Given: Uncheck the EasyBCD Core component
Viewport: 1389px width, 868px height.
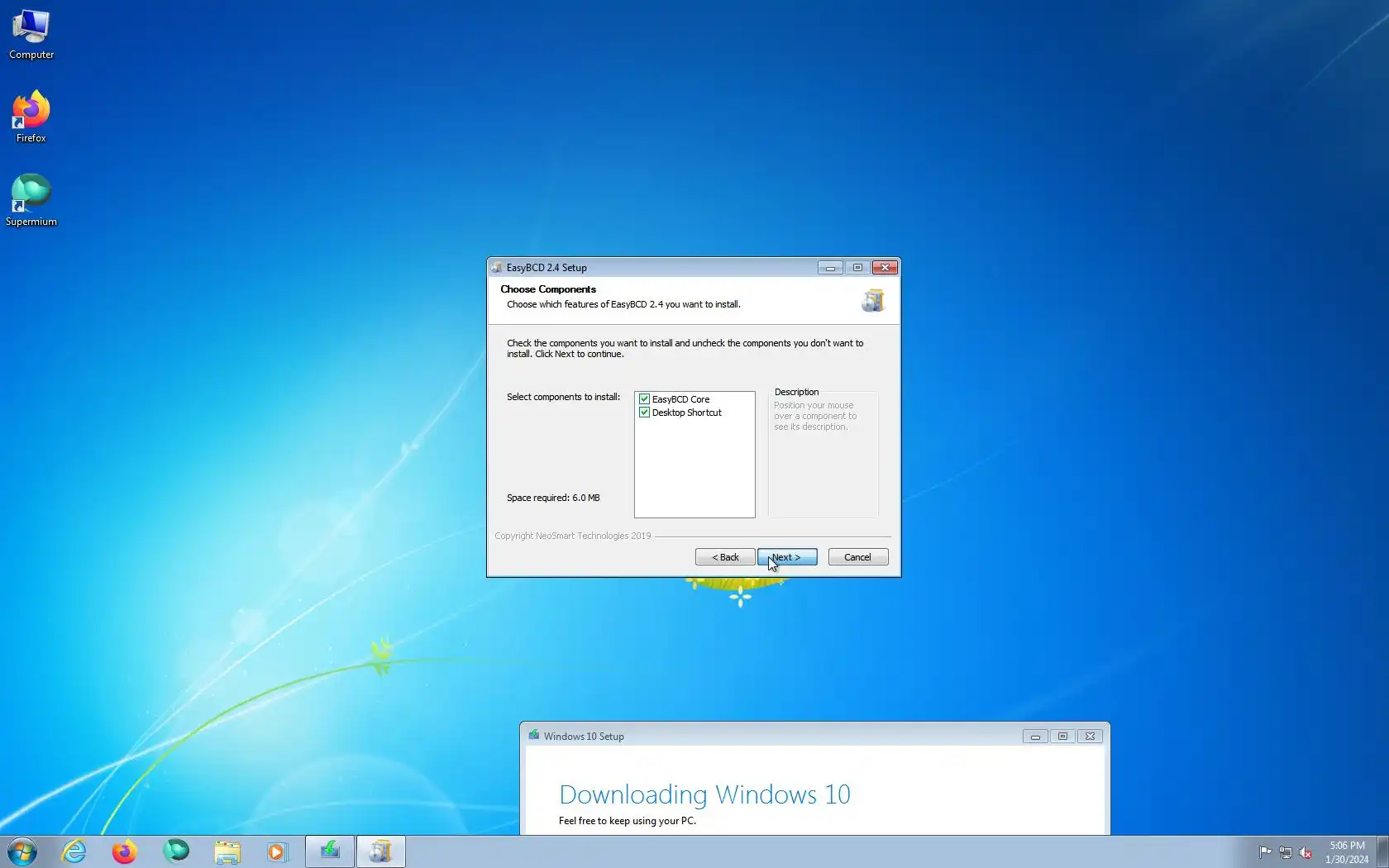Looking at the screenshot, I should (x=644, y=399).
